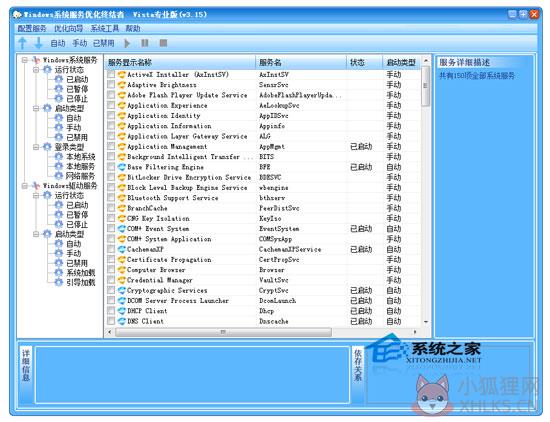Check the Adobe Flash Player Update Service checkbox

[x=111, y=95]
